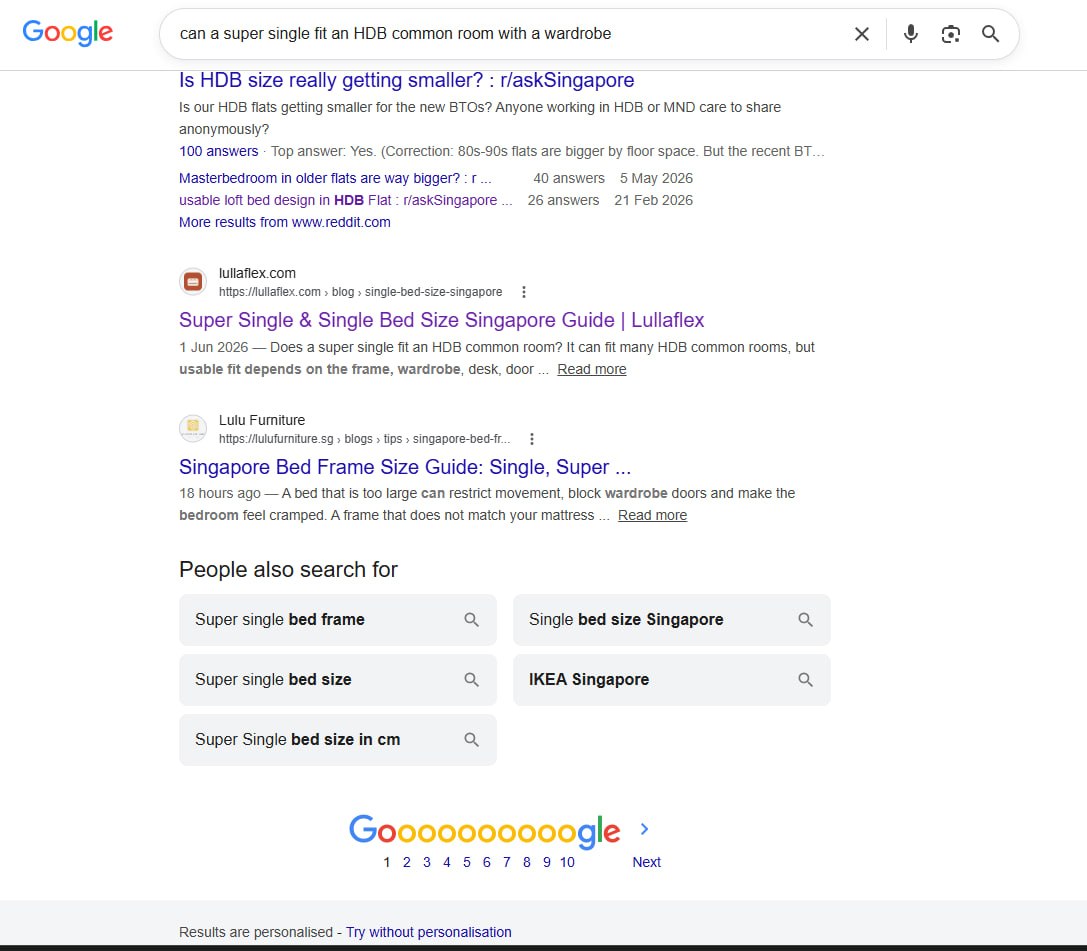Select 'Super Single bed size in cm' suggestion
This screenshot has width=1087, height=951.
coord(338,740)
